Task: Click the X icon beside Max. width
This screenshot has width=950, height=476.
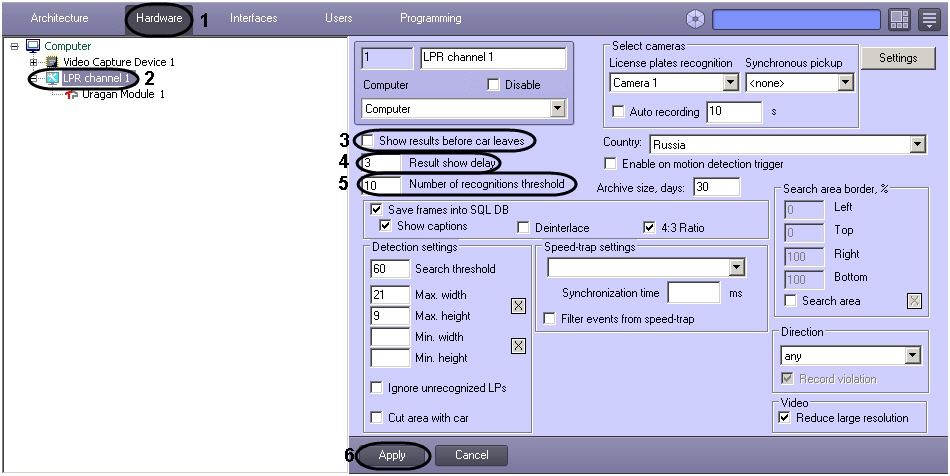Action: click(518, 306)
